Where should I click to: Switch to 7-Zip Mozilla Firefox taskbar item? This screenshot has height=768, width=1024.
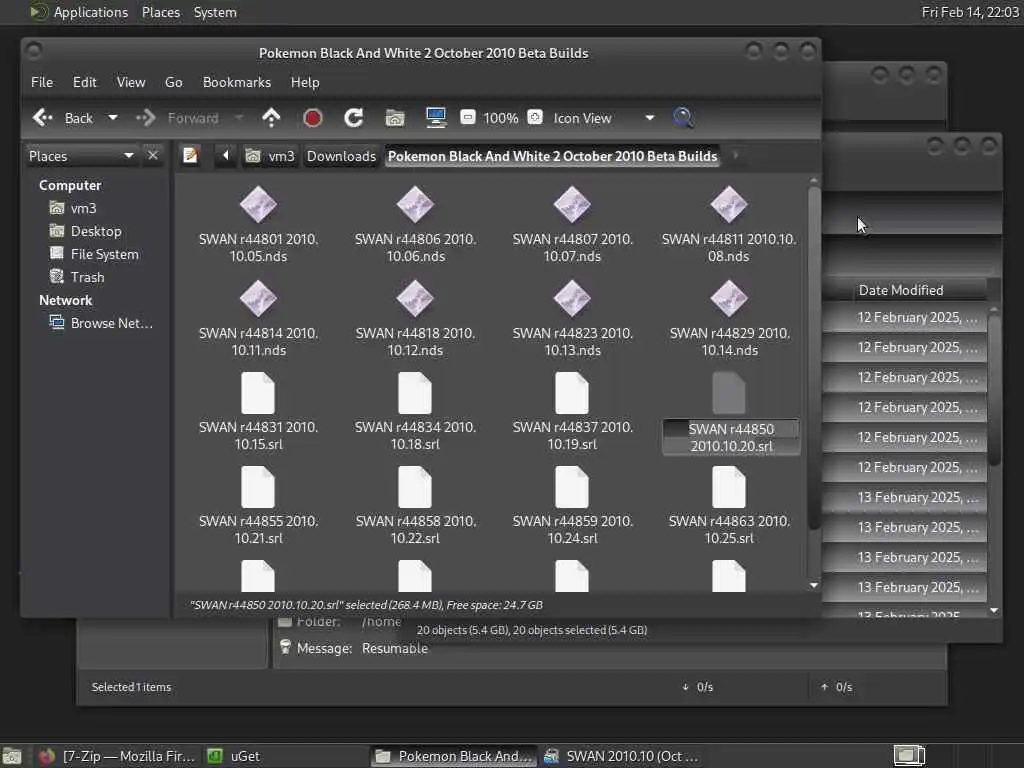117,756
